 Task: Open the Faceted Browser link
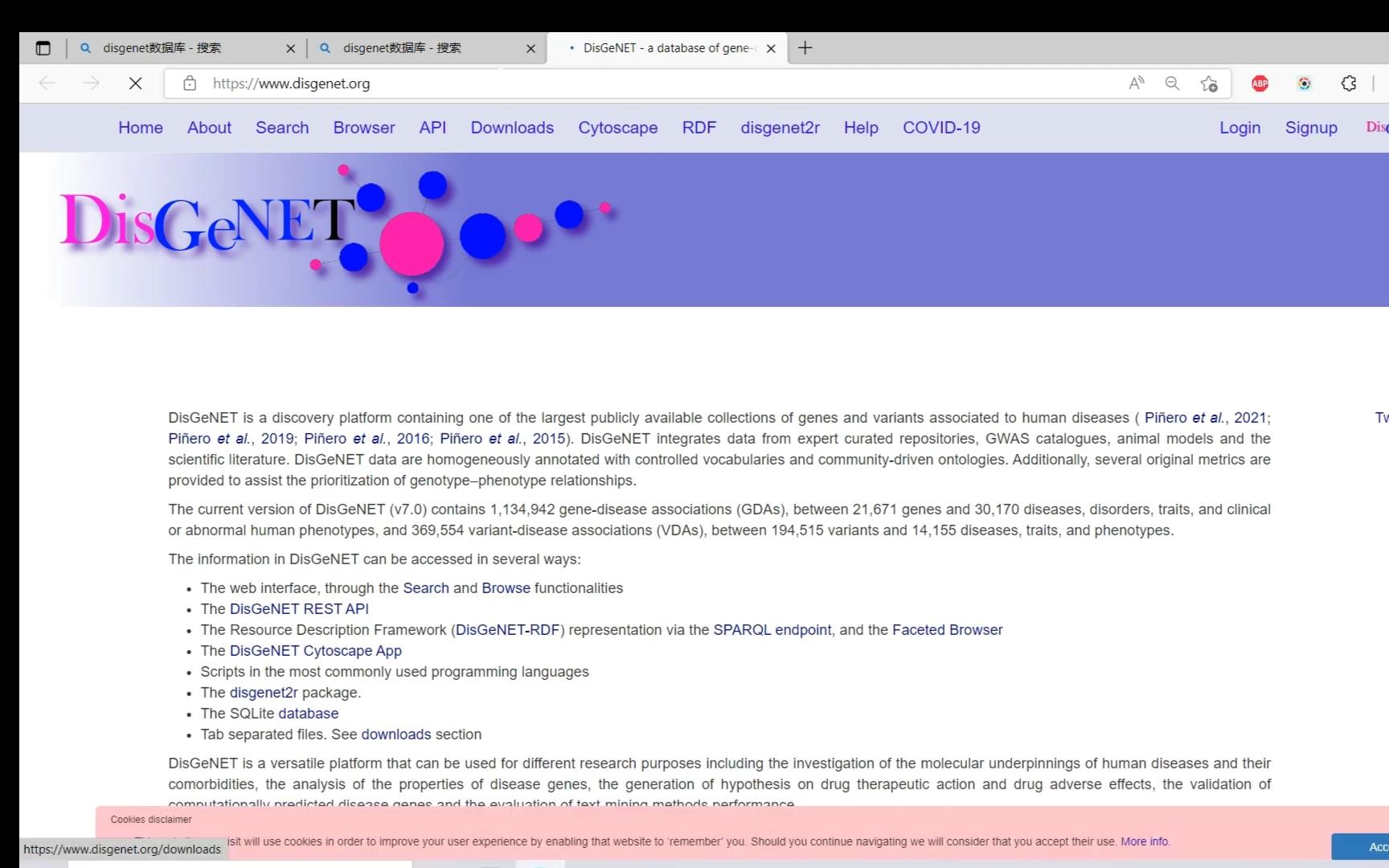click(947, 630)
